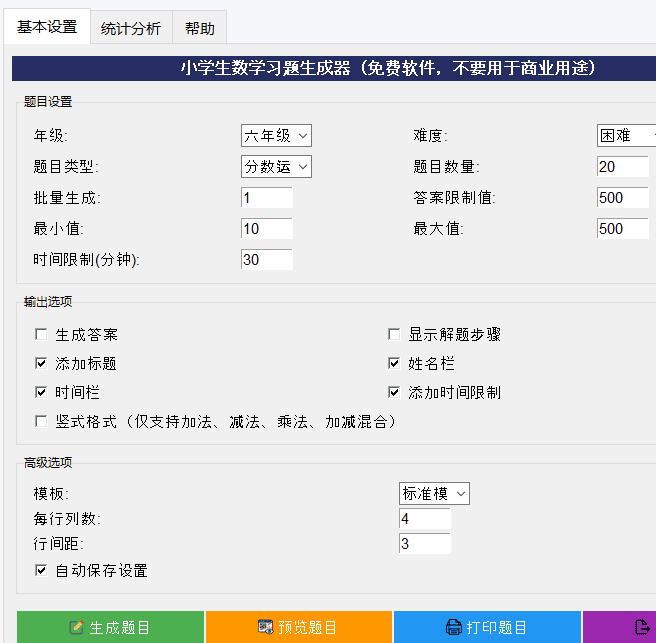The height and width of the screenshot is (643, 656).
Task: Enable 竖式格式 vertical format checkbox
Action: (41, 422)
